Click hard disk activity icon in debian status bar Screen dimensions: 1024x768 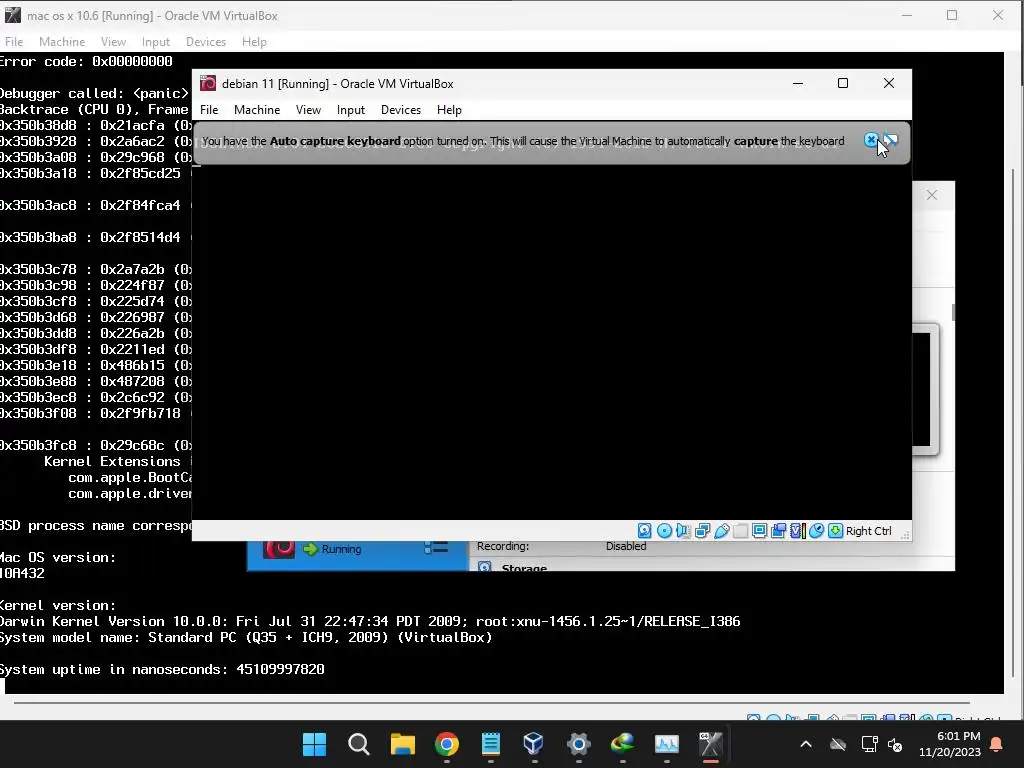tap(645, 531)
